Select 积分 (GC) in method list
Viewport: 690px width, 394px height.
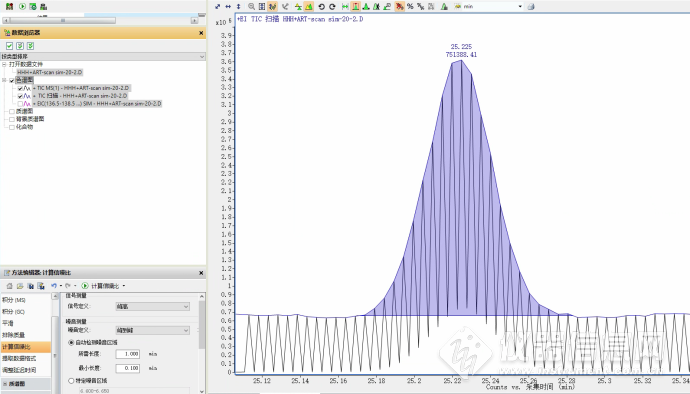coord(13,312)
